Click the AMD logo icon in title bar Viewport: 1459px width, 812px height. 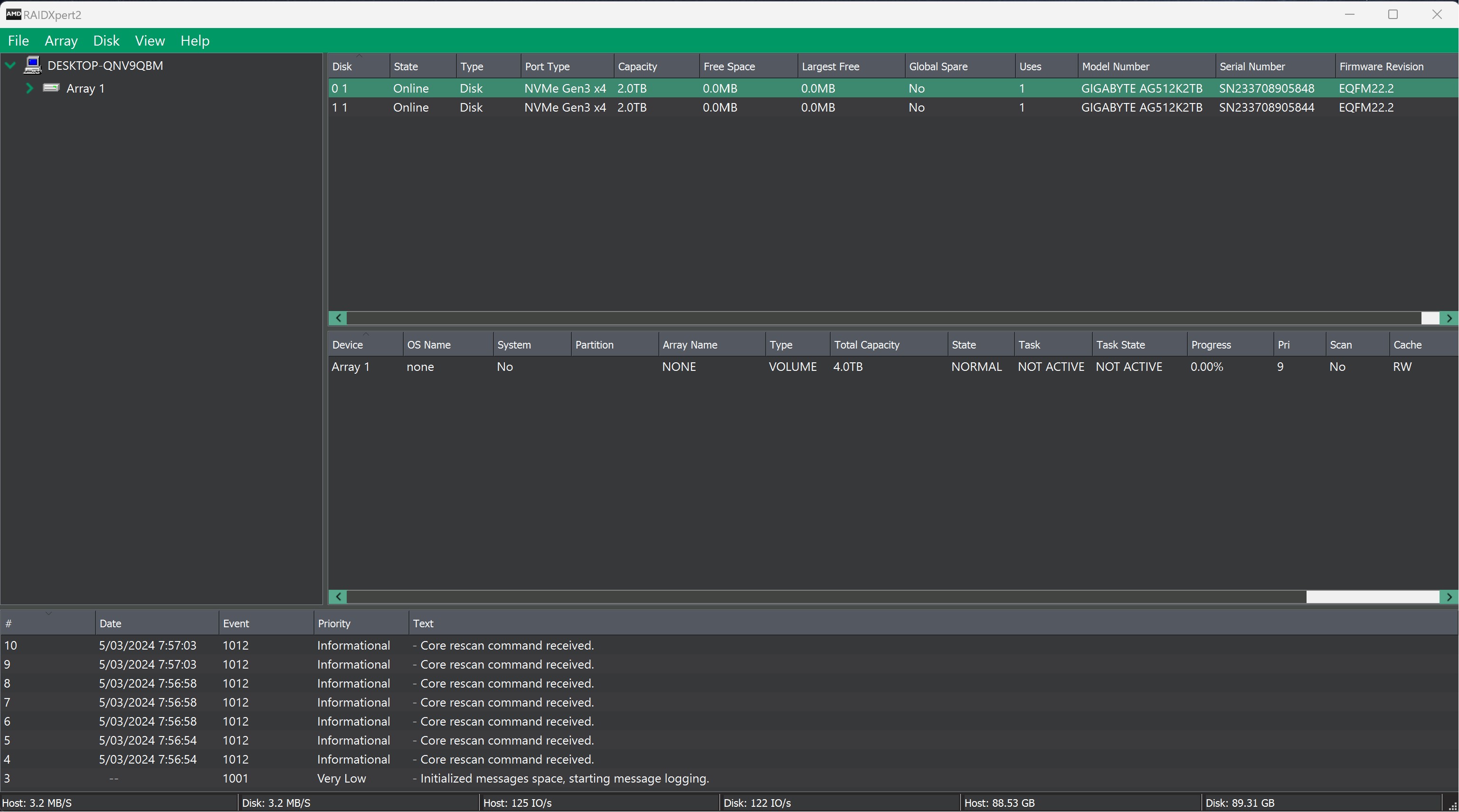[14, 14]
